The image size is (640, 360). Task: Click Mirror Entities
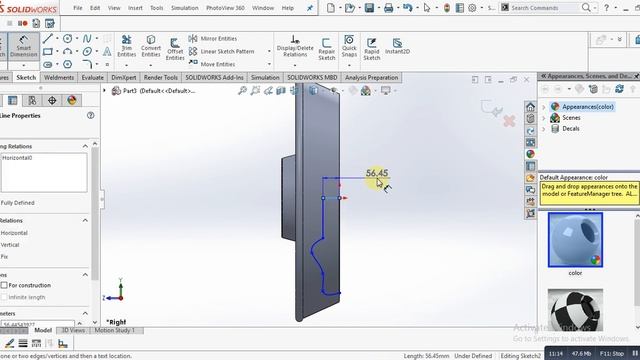pyautogui.click(x=213, y=38)
